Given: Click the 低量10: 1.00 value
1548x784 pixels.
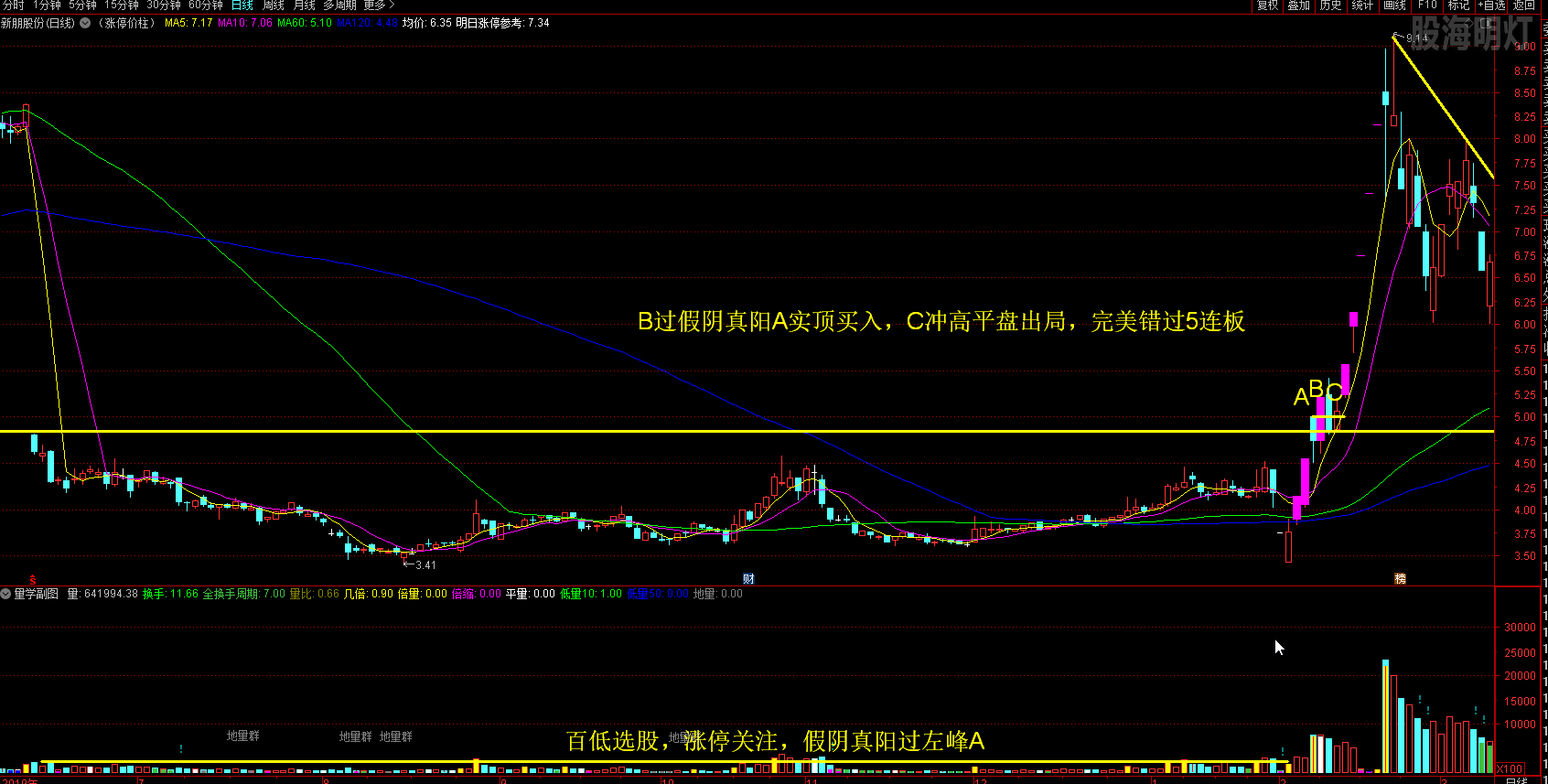Looking at the screenshot, I should point(591,594).
